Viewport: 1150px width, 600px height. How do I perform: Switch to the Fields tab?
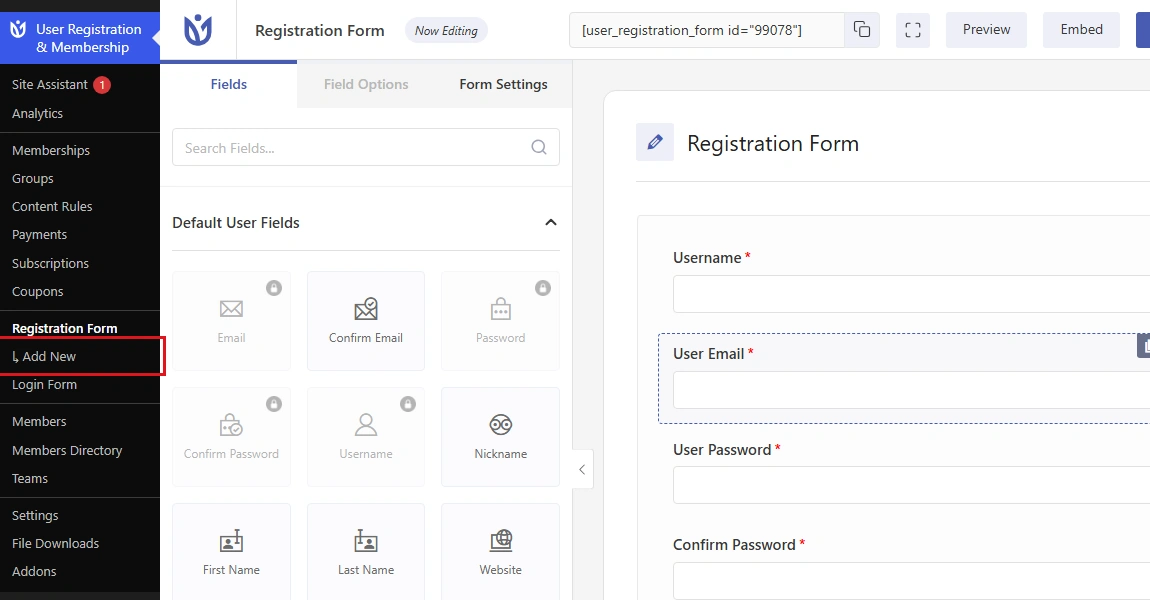click(x=229, y=84)
